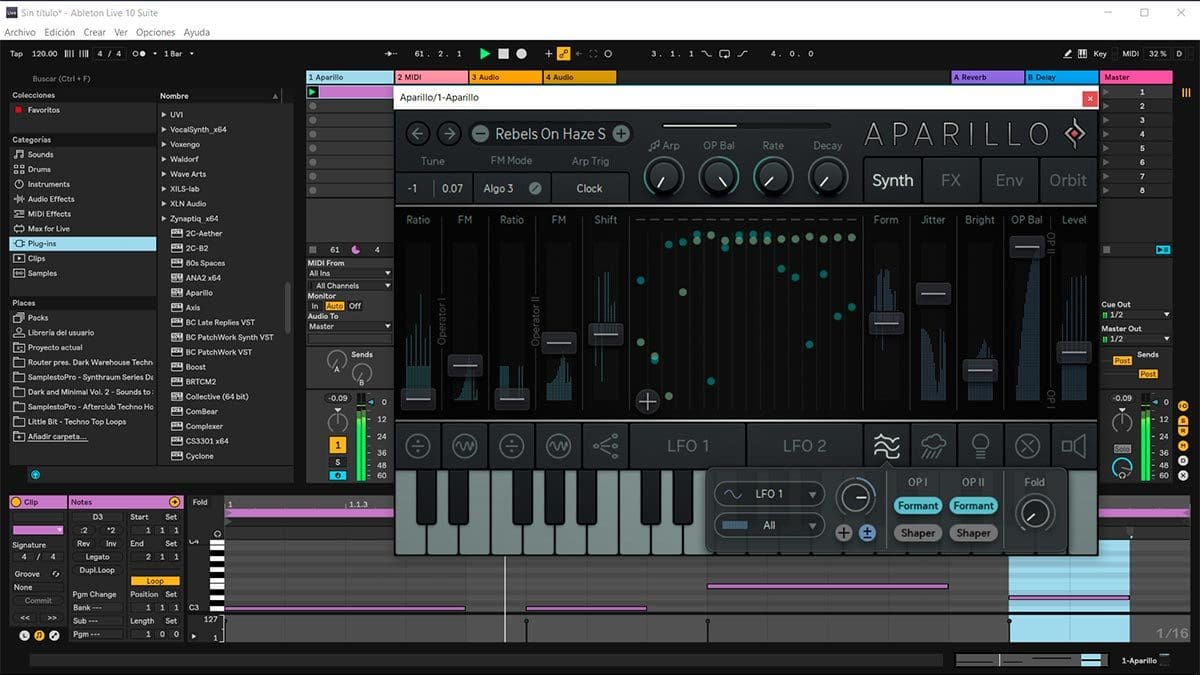Click the plus icon in the LFO popup
Screen dimensions: 1200x675
pos(844,533)
